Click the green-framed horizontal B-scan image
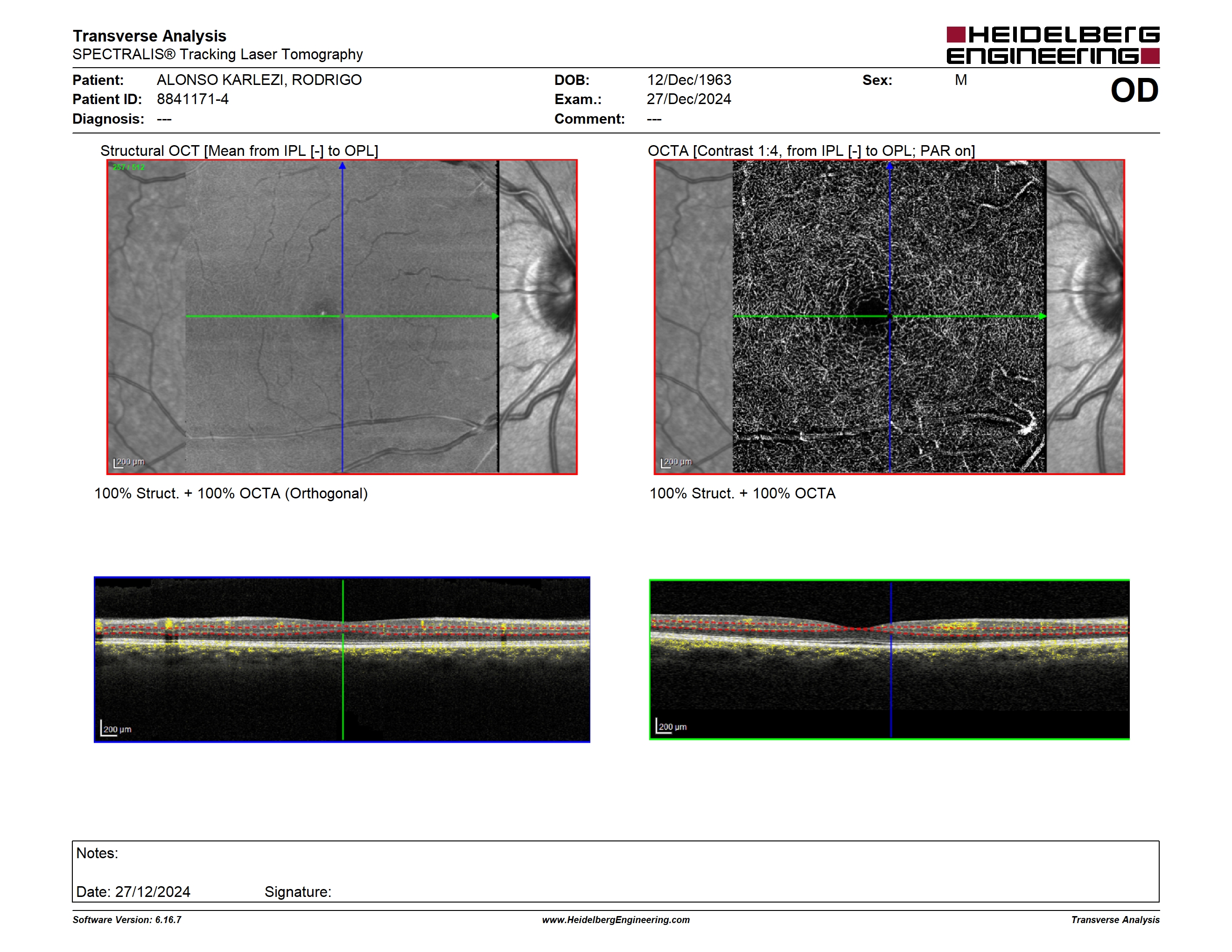 pyautogui.click(x=889, y=659)
